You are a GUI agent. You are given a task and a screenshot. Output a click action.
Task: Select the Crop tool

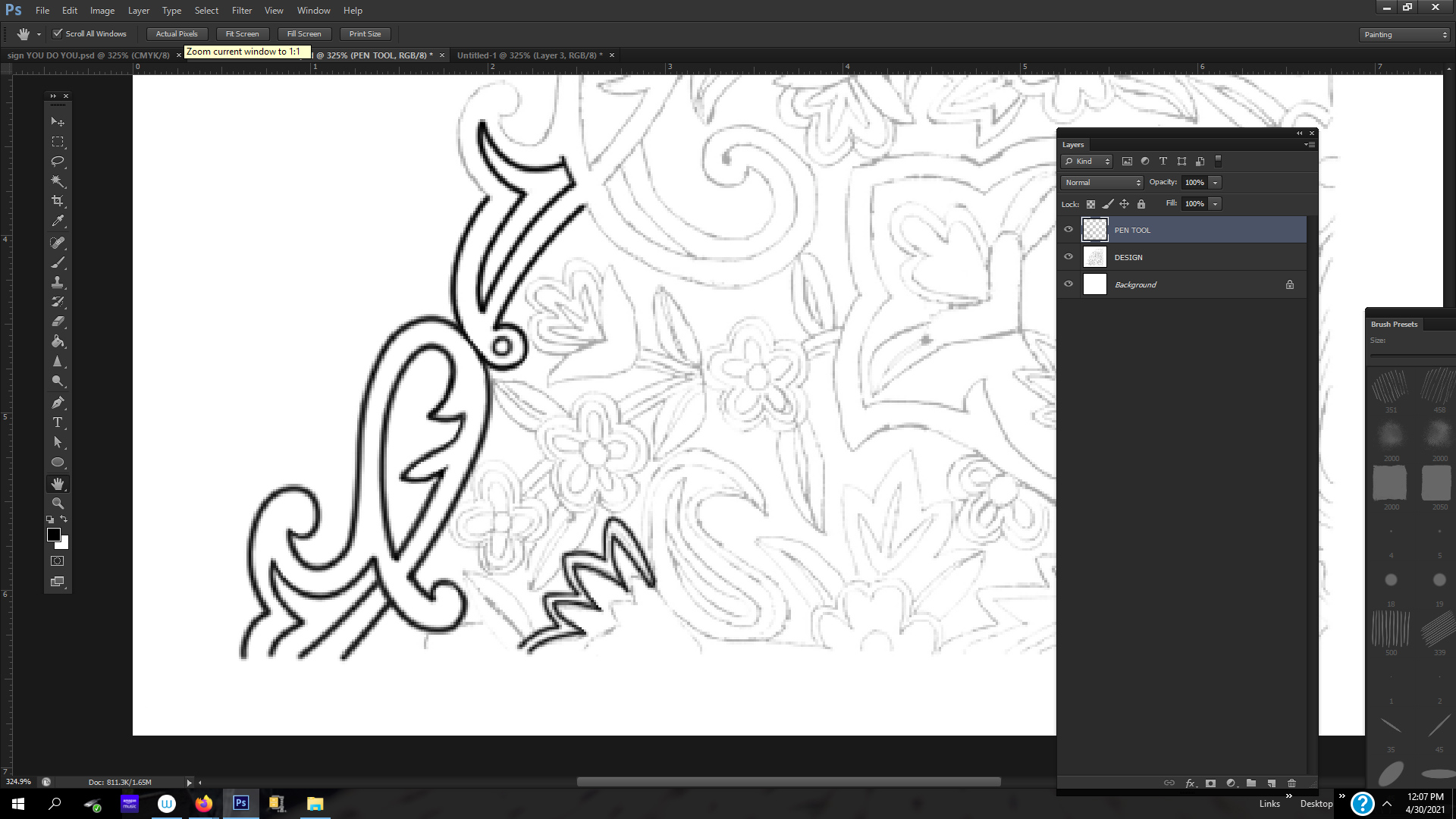(58, 201)
